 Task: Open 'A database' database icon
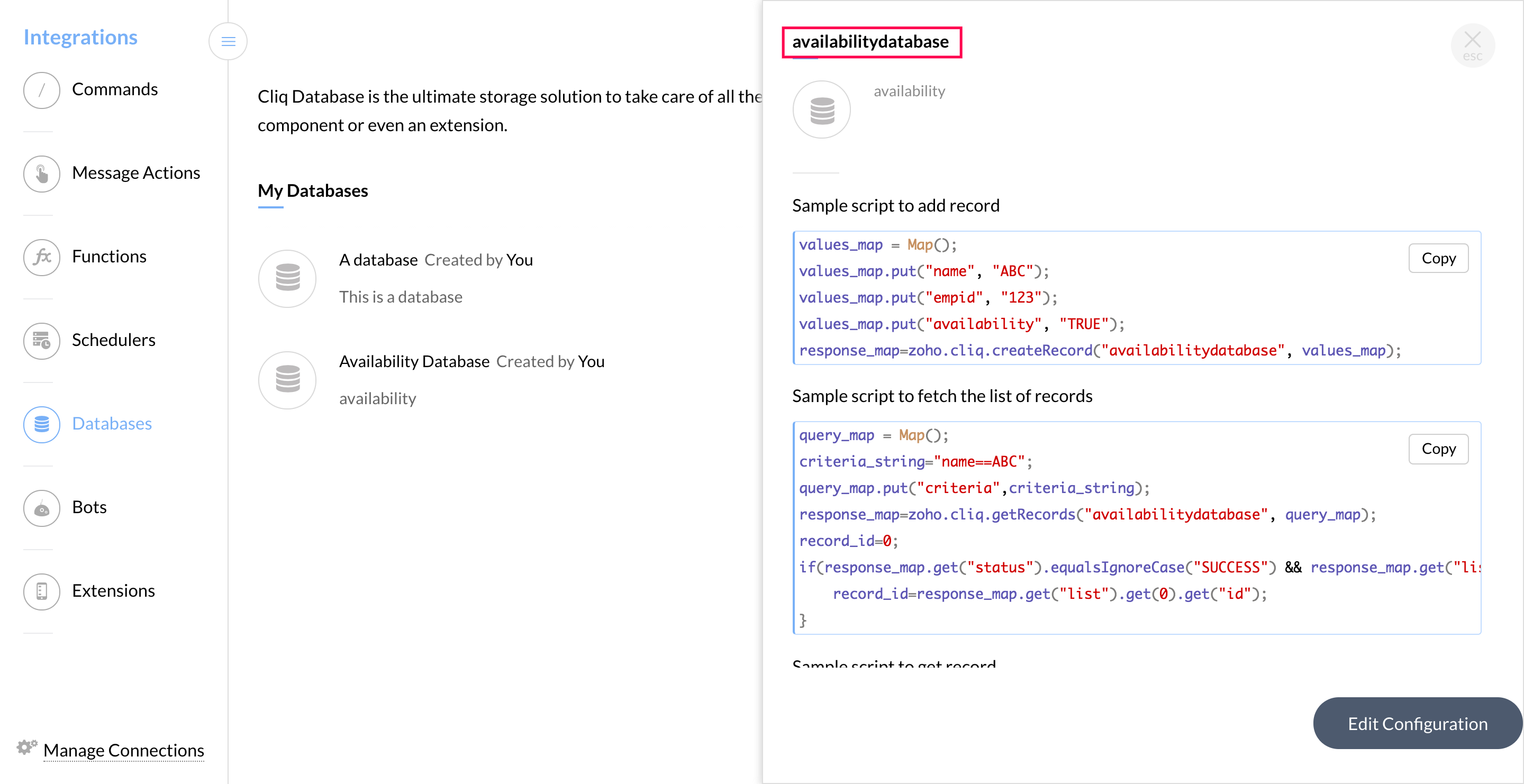pyautogui.click(x=287, y=278)
